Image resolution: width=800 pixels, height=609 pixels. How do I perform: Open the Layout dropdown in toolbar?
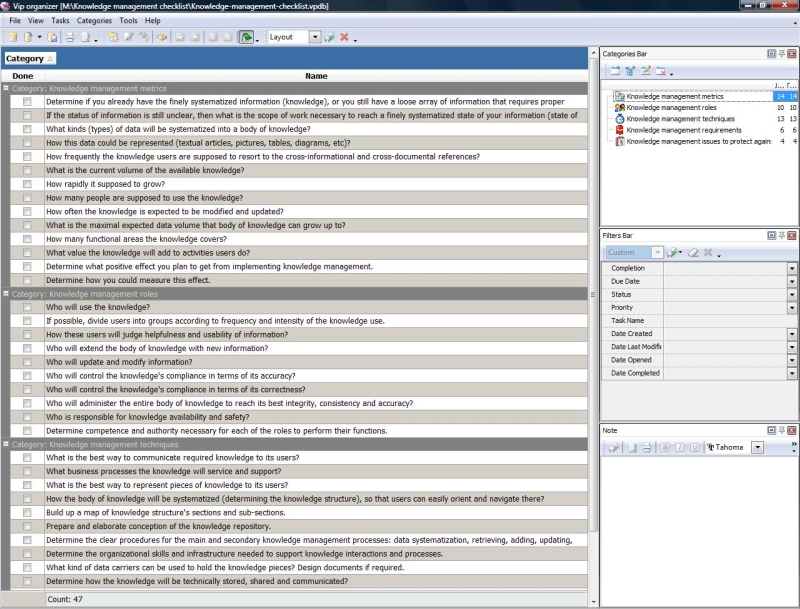315,37
